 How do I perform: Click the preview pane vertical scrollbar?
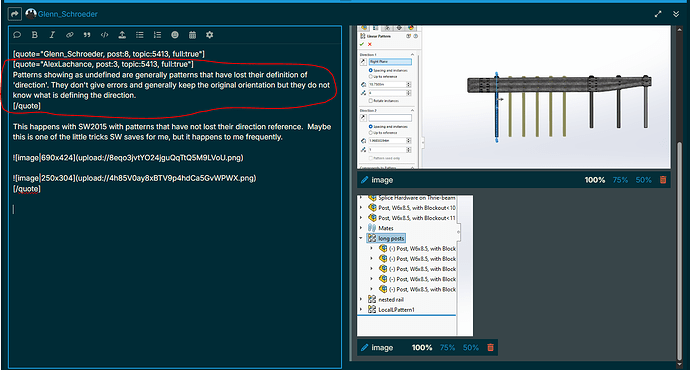(680, 251)
